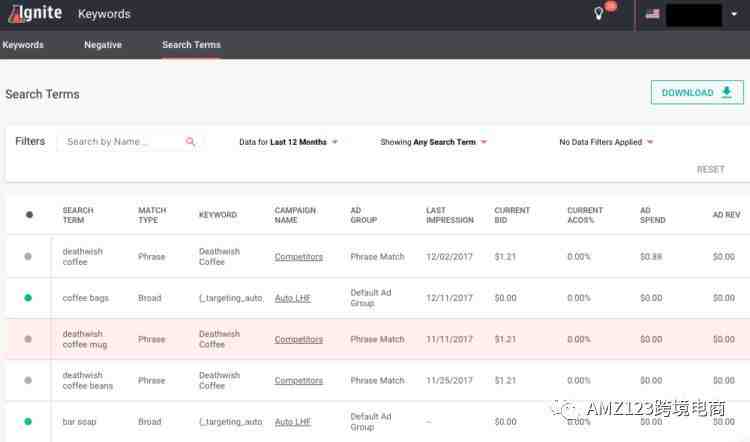
Task: Open the Data for Last 12 Months dropdown
Action: (288, 142)
